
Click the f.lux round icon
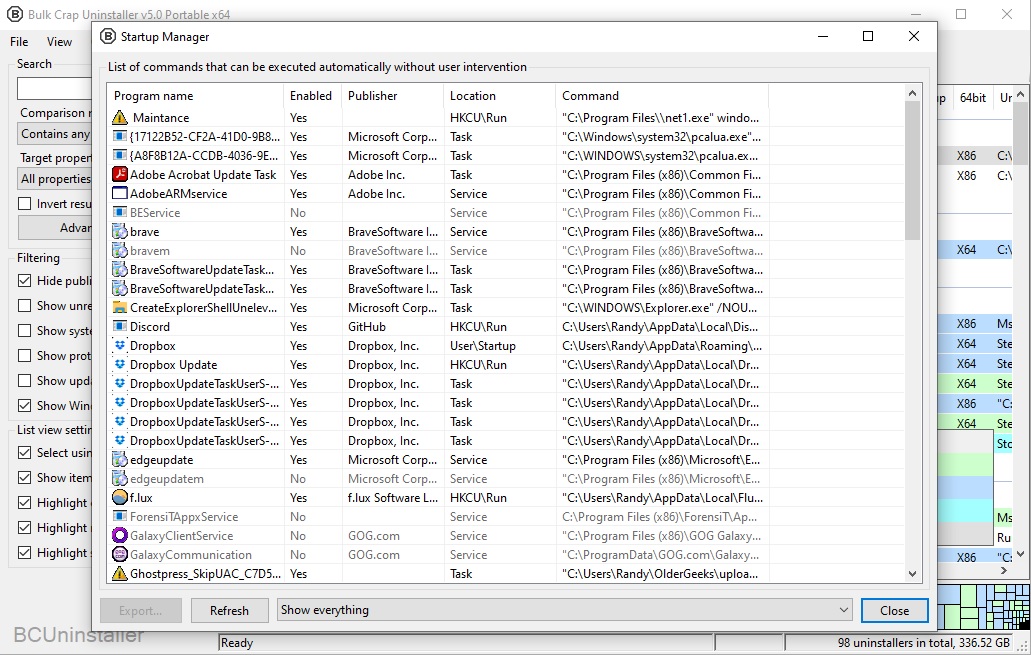tap(120, 498)
